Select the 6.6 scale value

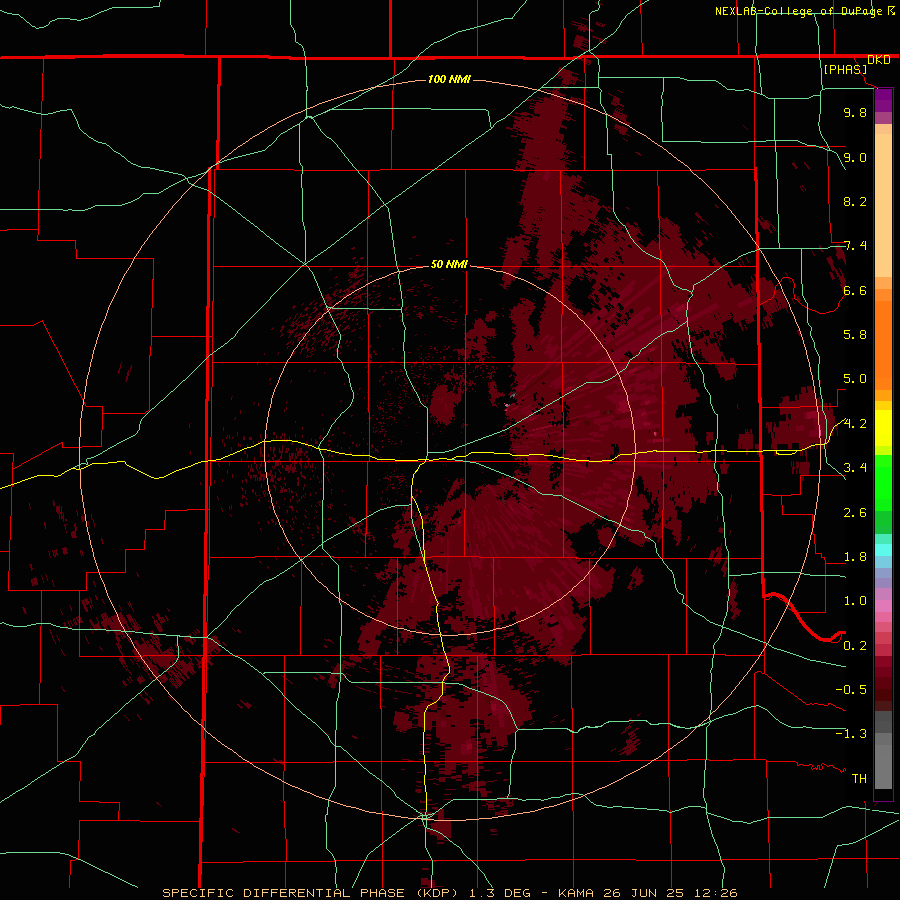(855, 290)
